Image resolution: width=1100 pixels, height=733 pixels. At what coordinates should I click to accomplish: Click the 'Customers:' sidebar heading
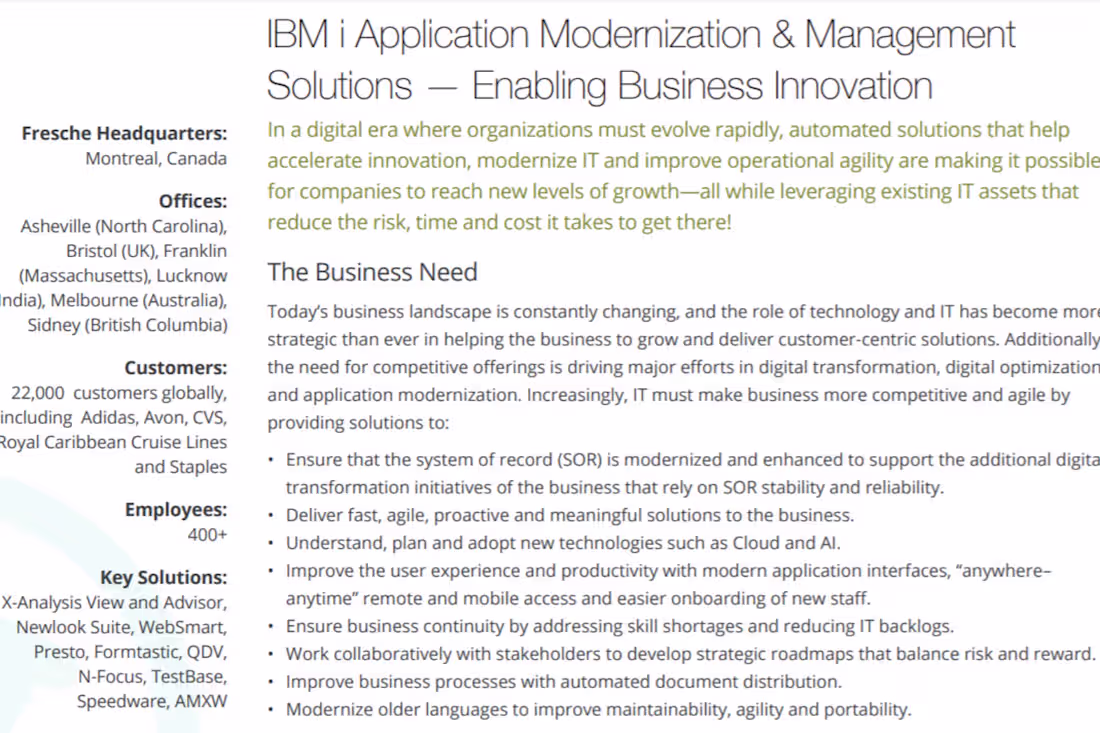click(176, 368)
